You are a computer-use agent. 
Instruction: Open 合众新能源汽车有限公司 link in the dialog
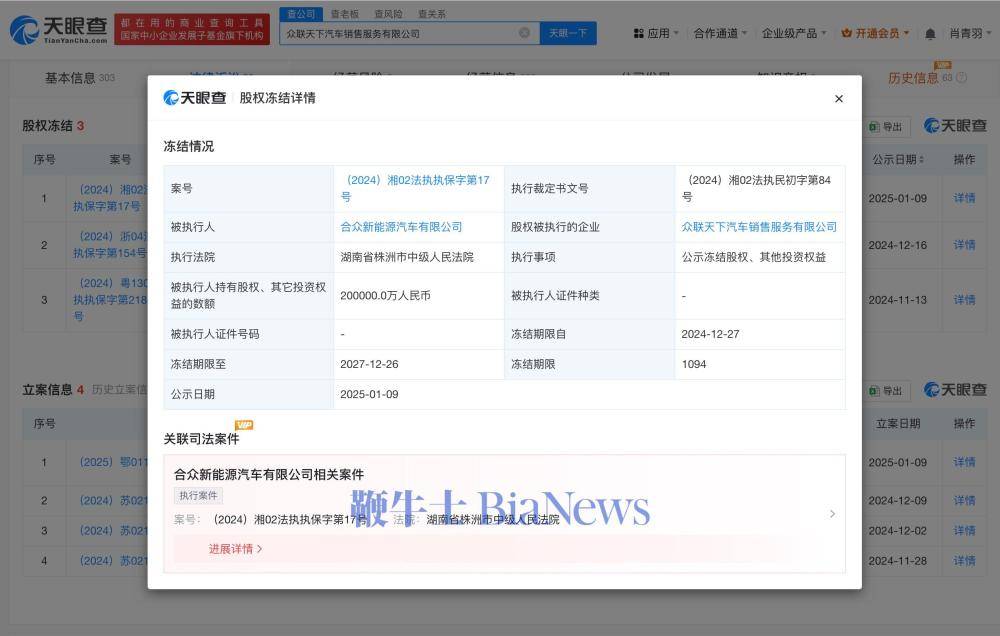click(401, 226)
